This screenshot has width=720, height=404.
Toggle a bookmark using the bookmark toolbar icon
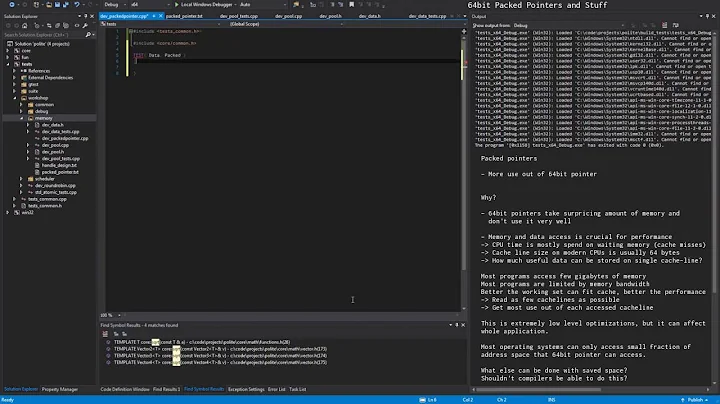click(x=352, y=5)
